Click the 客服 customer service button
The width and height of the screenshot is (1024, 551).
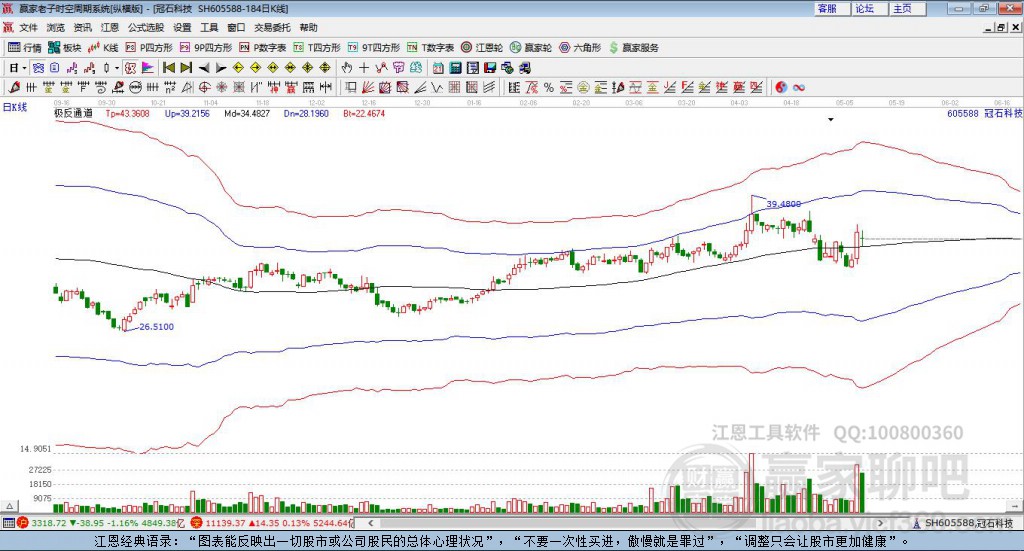click(831, 9)
